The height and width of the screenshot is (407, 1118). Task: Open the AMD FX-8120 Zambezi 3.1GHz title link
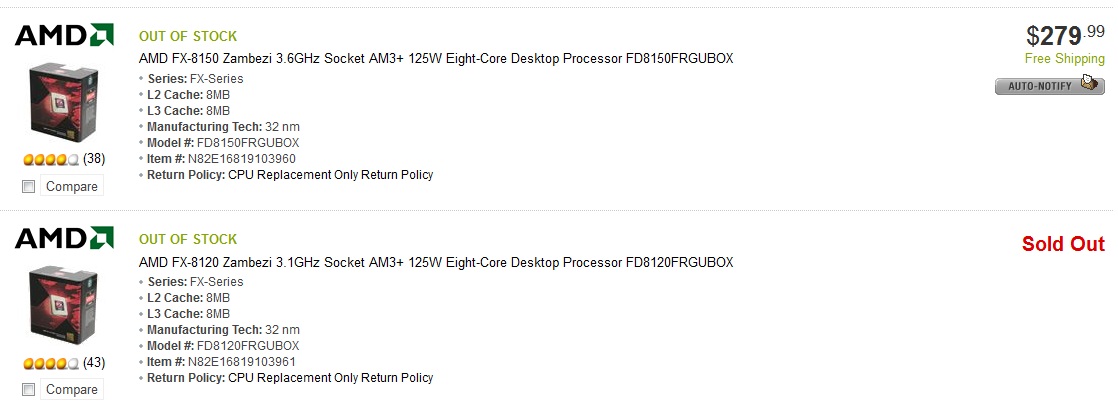436,262
